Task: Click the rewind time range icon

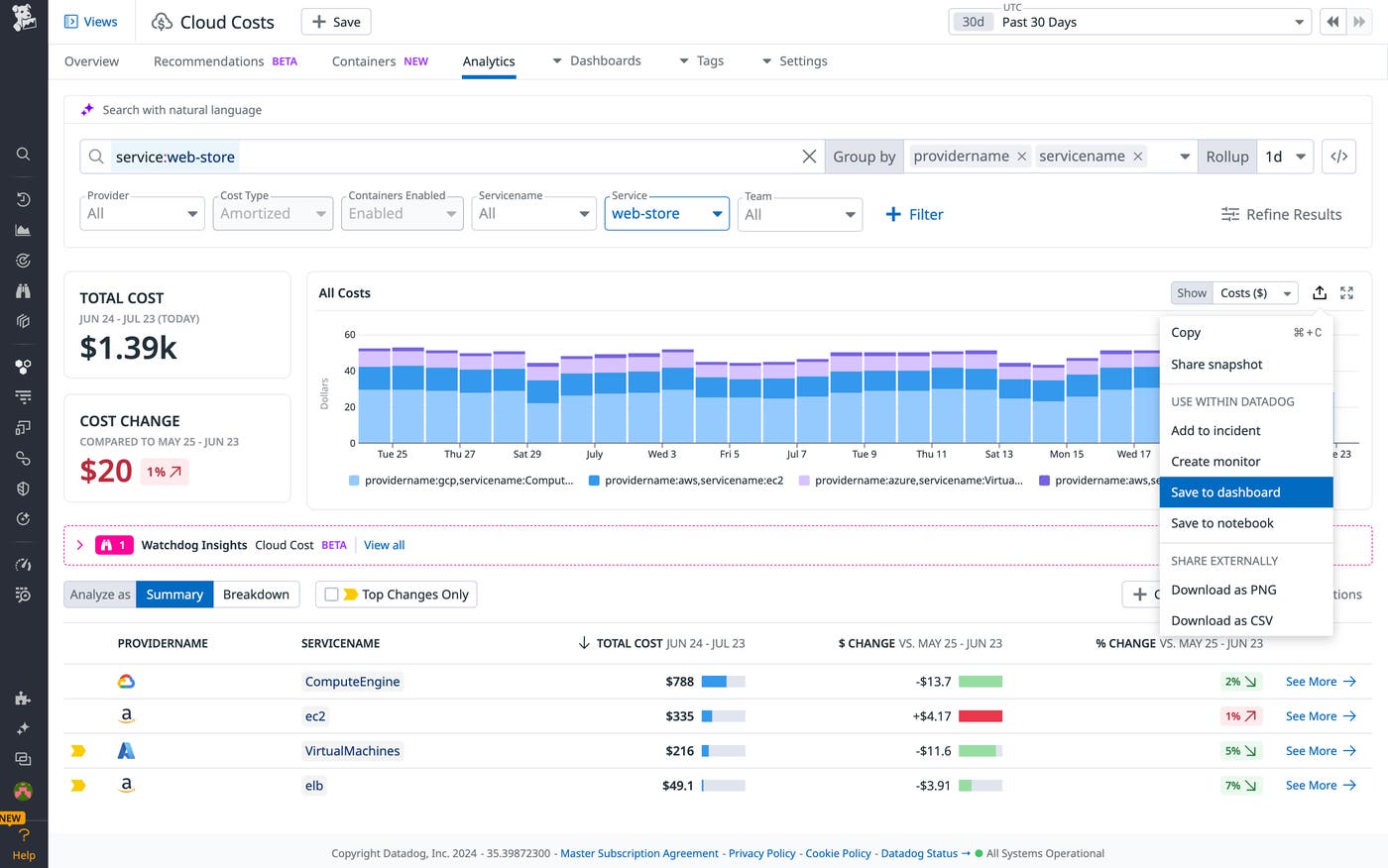Action: pyautogui.click(x=1331, y=22)
